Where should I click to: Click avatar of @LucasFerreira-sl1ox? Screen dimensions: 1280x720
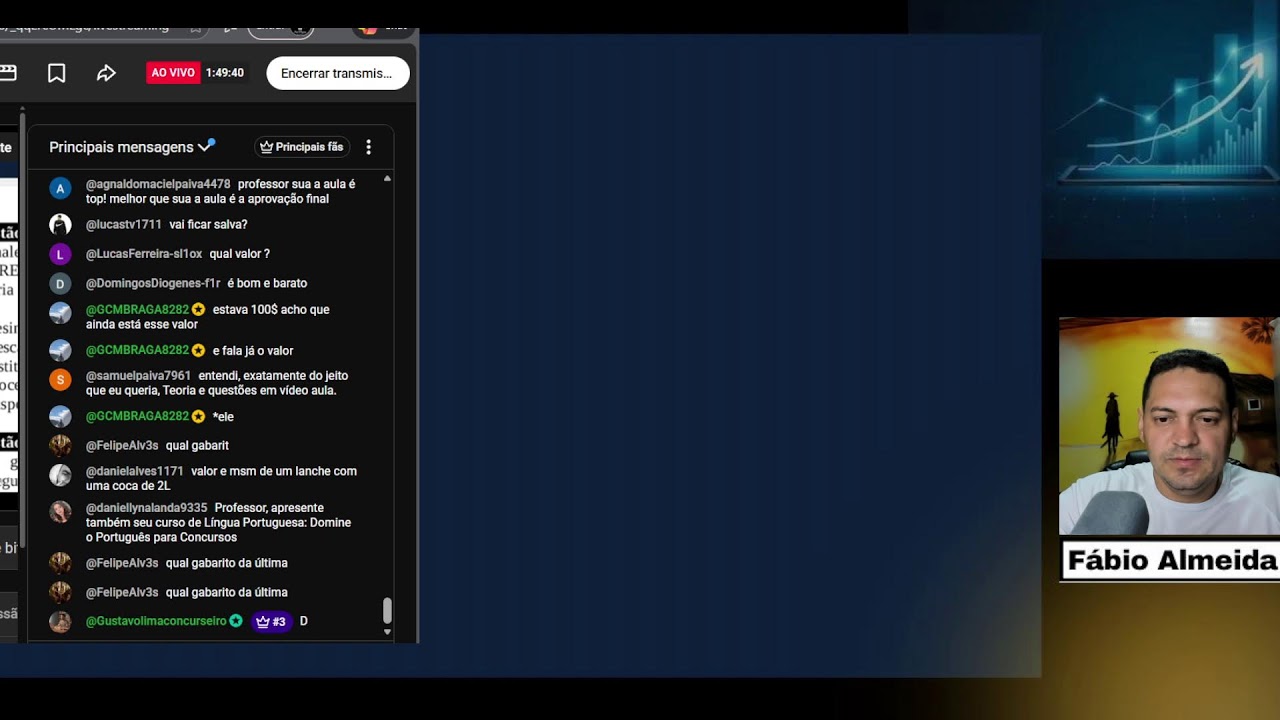pyautogui.click(x=60, y=254)
